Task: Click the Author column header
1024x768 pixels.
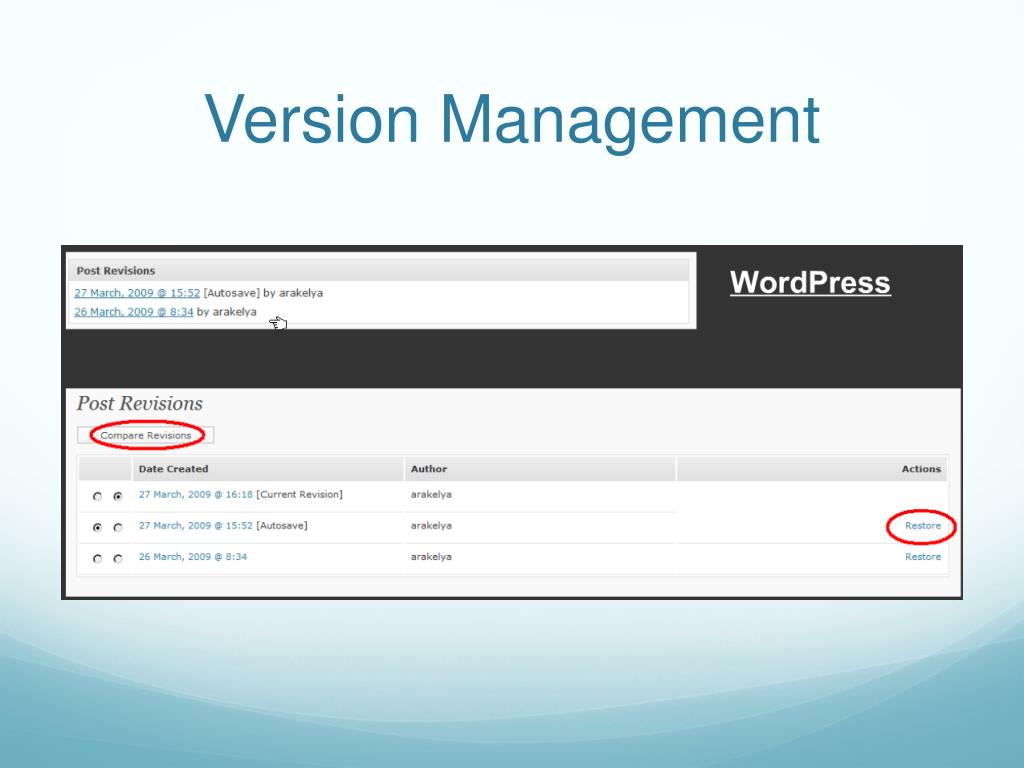Action: (539, 469)
